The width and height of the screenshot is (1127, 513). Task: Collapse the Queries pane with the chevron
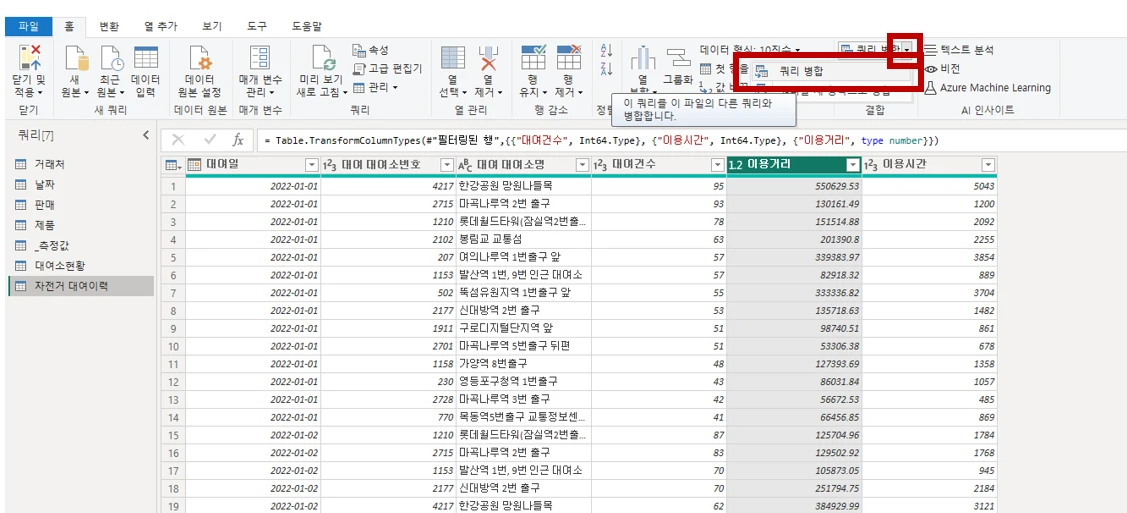tap(146, 134)
